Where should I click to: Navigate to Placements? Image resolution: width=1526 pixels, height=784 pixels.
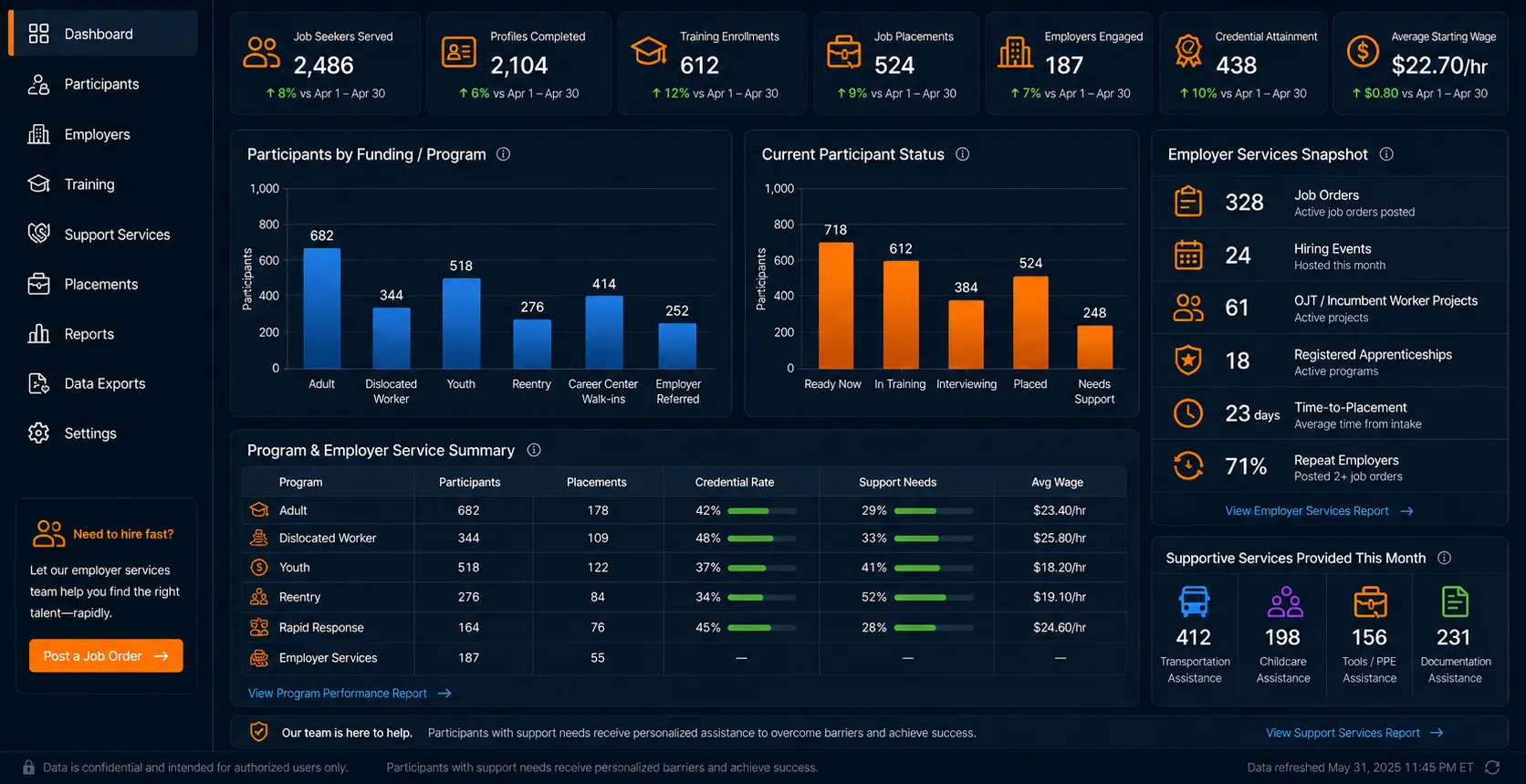[x=101, y=284]
